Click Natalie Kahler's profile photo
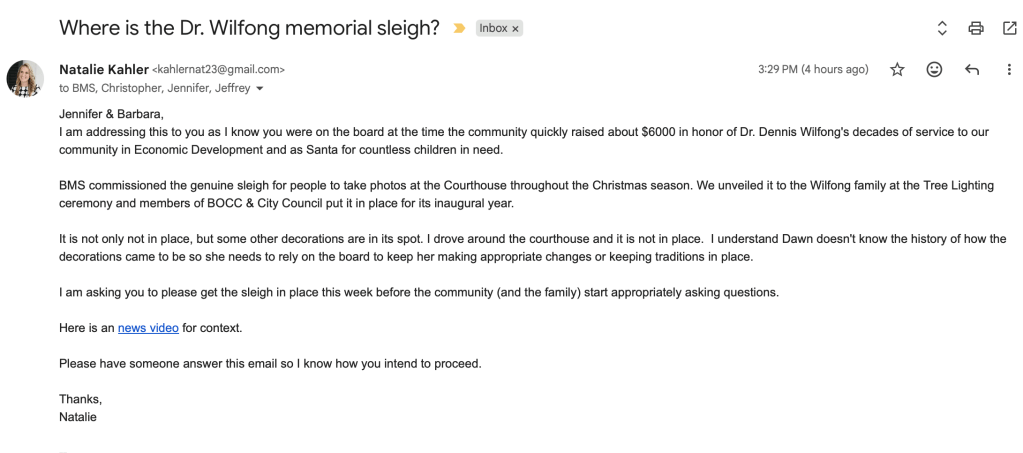 [x=25, y=78]
